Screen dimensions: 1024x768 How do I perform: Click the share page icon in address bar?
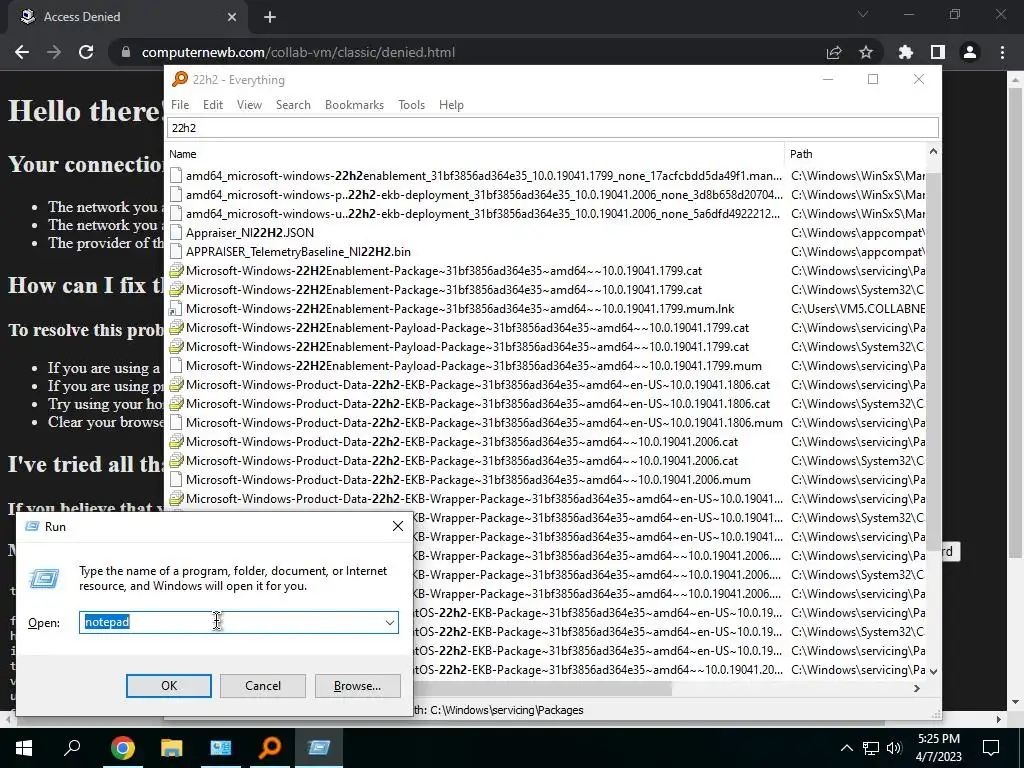click(x=834, y=52)
